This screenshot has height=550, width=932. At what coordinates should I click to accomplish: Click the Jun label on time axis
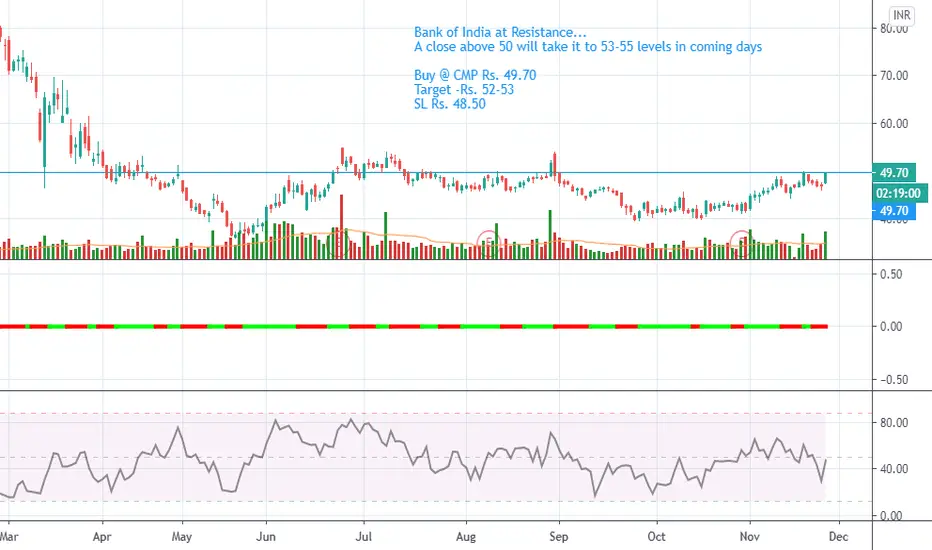tap(266, 537)
